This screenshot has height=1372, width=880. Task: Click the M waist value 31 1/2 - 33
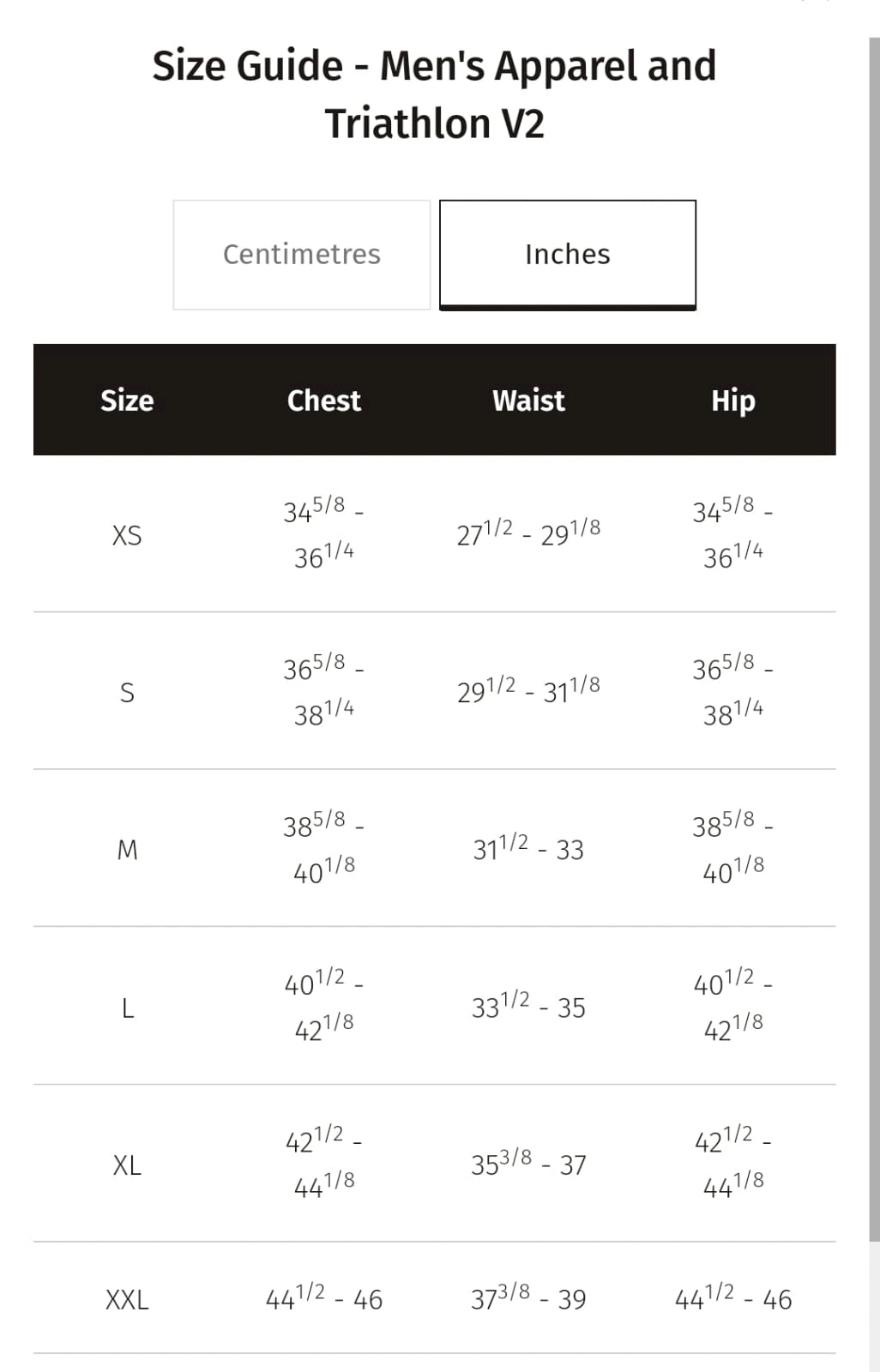(x=528, y=849)
